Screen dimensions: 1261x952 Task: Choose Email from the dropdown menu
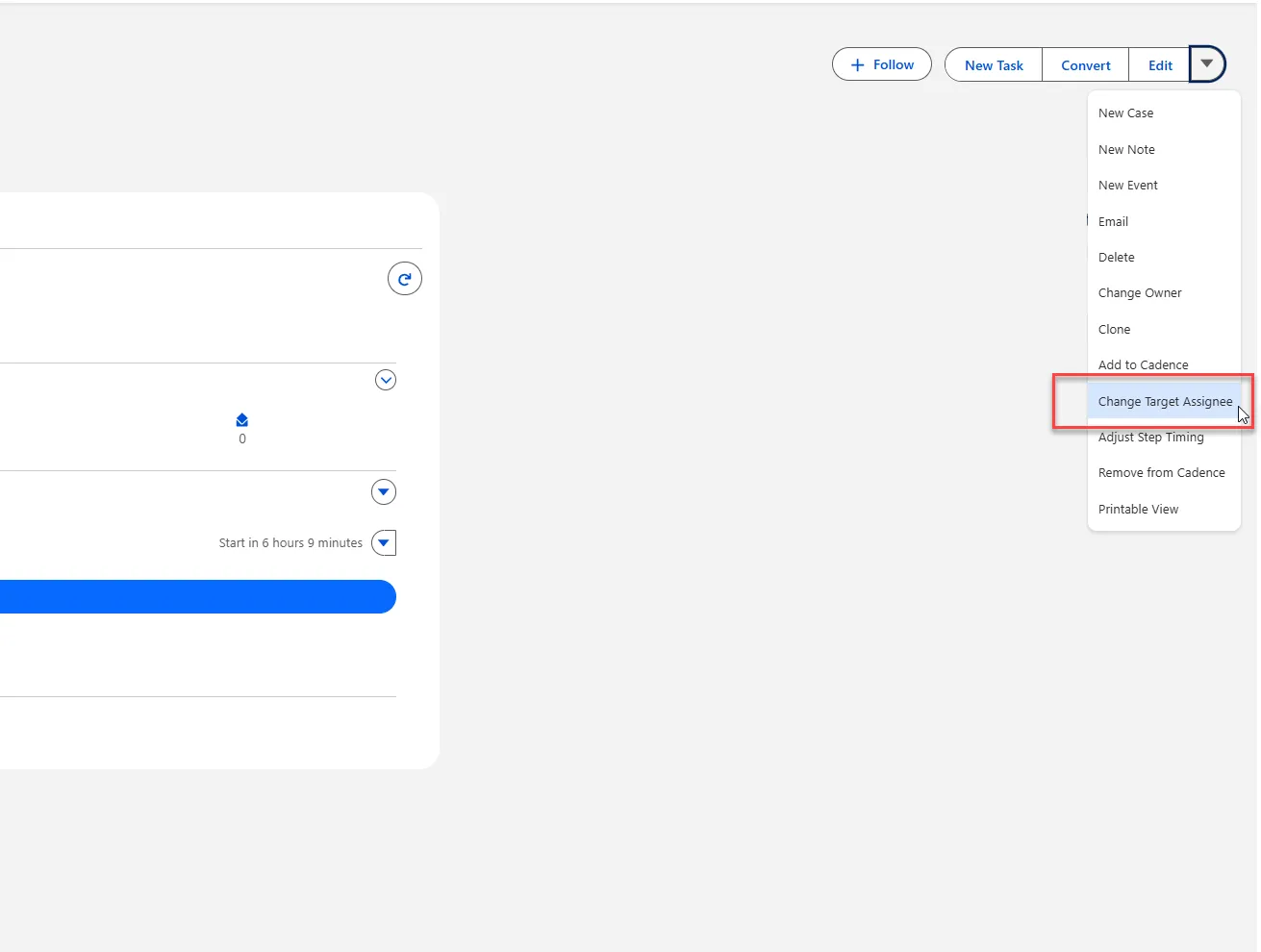click(x=1113, y=222)
